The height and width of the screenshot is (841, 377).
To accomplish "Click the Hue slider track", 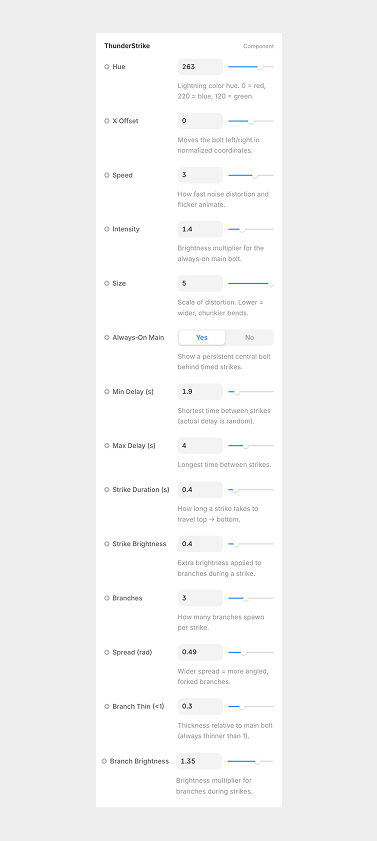I will 251,67.
